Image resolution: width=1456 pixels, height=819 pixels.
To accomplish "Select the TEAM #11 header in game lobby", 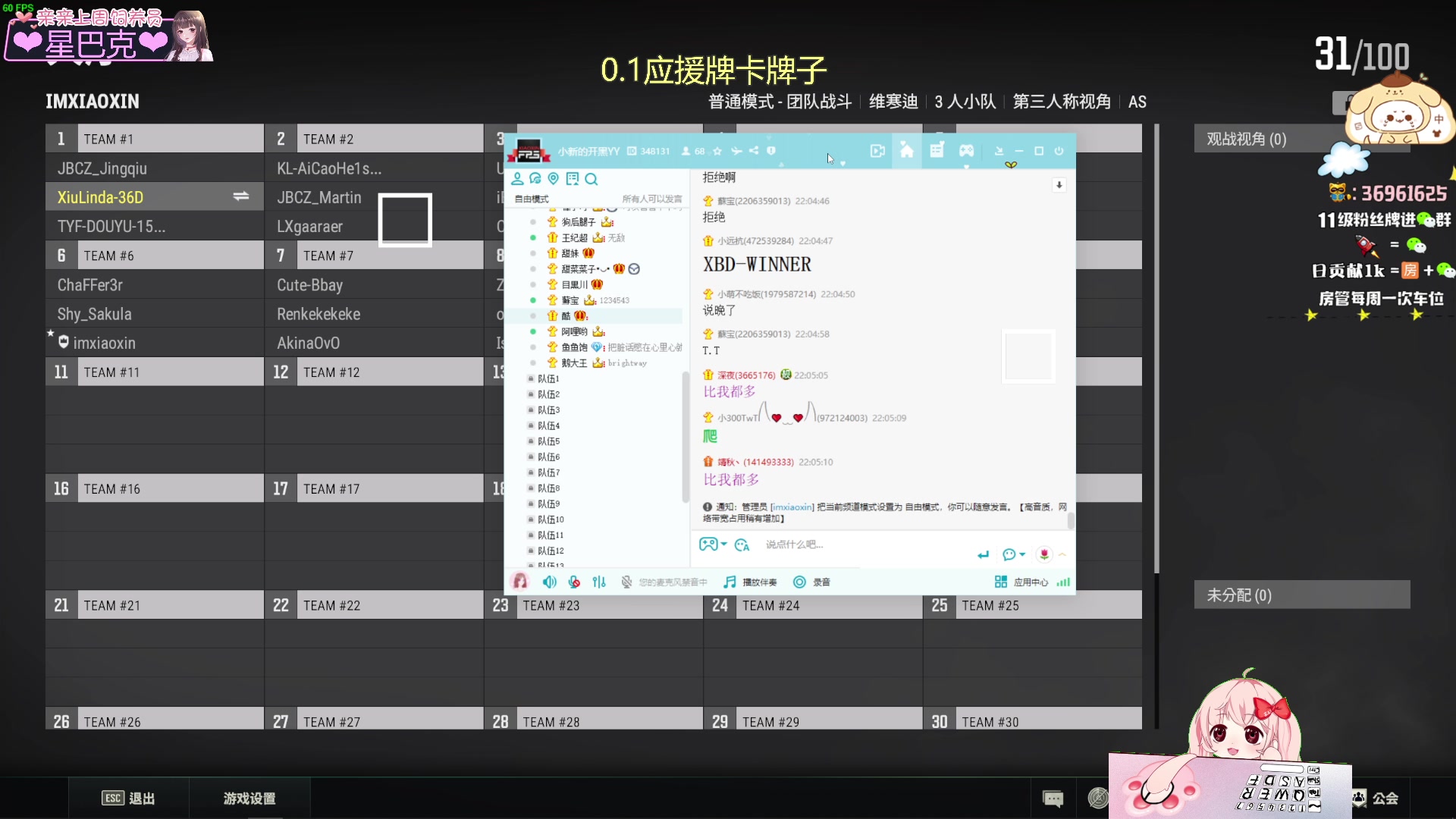I will pos(155,372).
